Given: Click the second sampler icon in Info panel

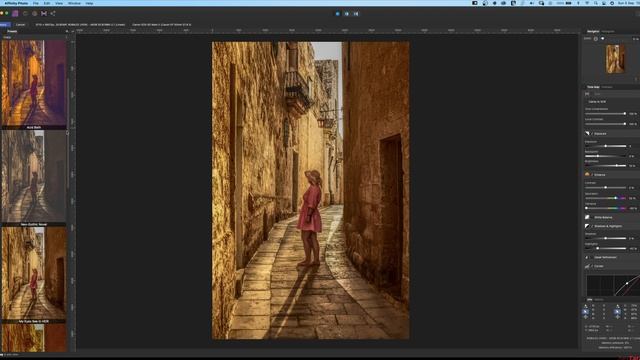Looking at the screenshot, I should pos(617,311).
